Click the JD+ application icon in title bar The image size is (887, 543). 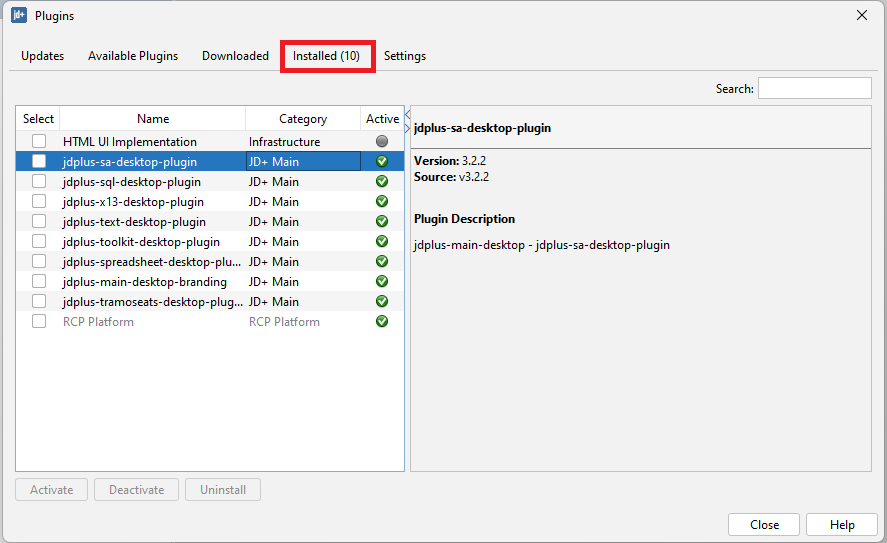[19, 16]
